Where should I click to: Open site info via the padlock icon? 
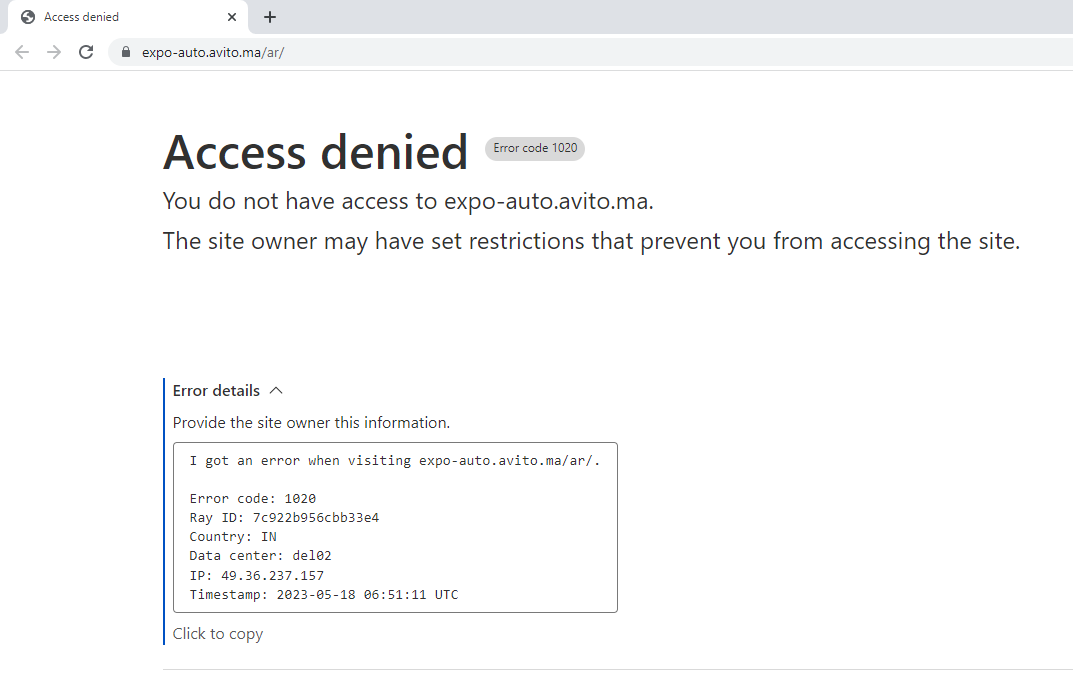(125, 52)
